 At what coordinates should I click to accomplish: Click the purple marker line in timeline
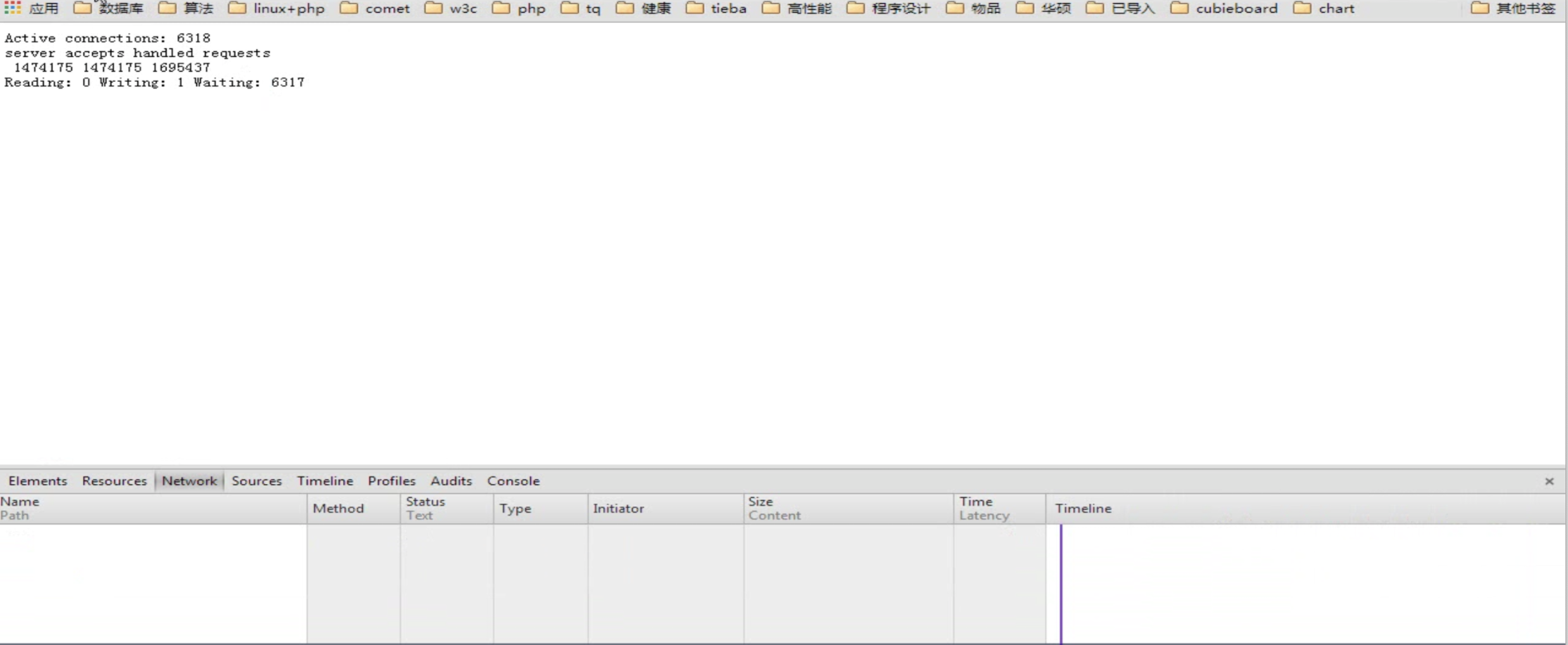(x=1061, y=584)
